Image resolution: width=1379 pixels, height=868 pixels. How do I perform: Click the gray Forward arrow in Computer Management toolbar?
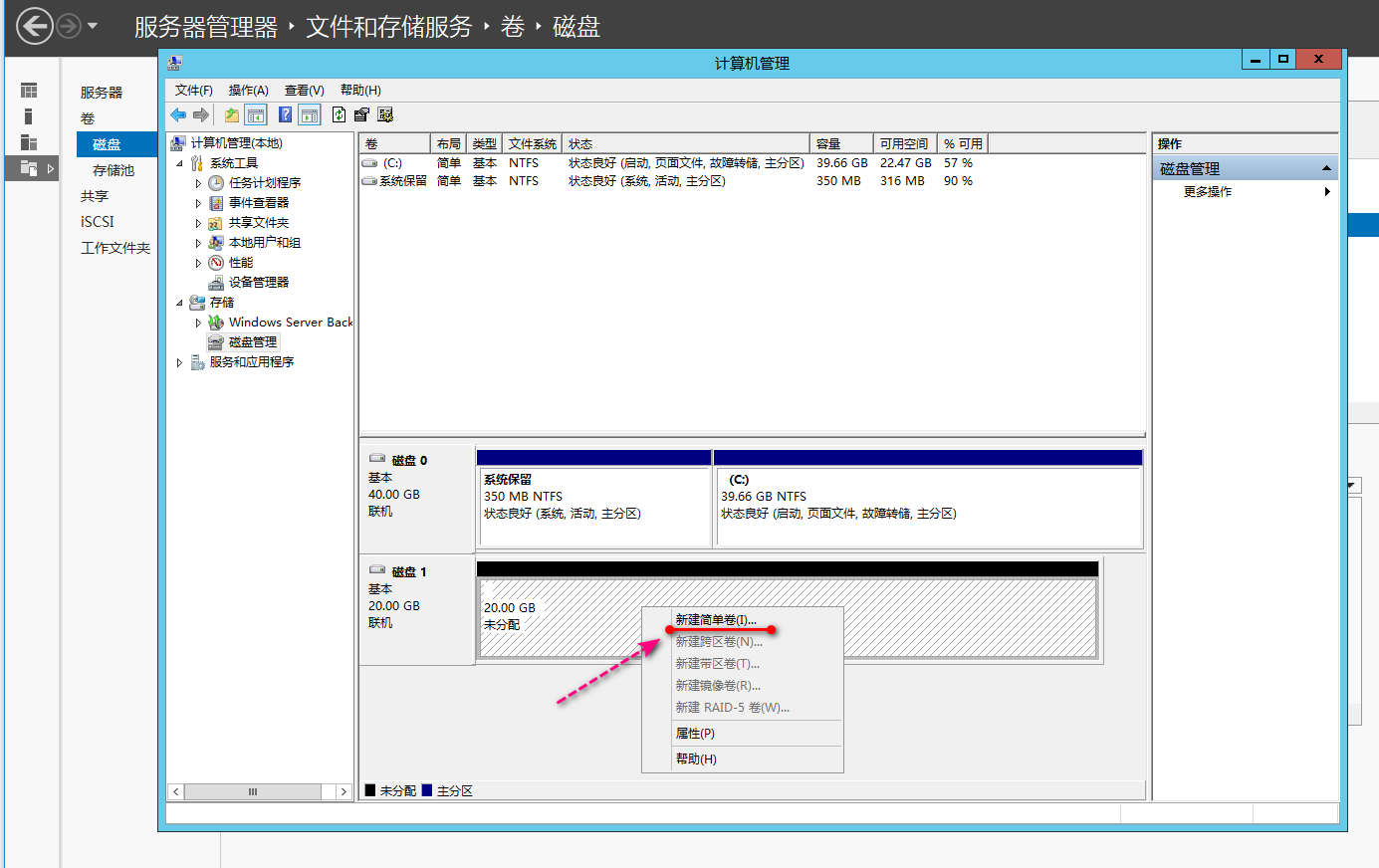[x=201, y=114]
